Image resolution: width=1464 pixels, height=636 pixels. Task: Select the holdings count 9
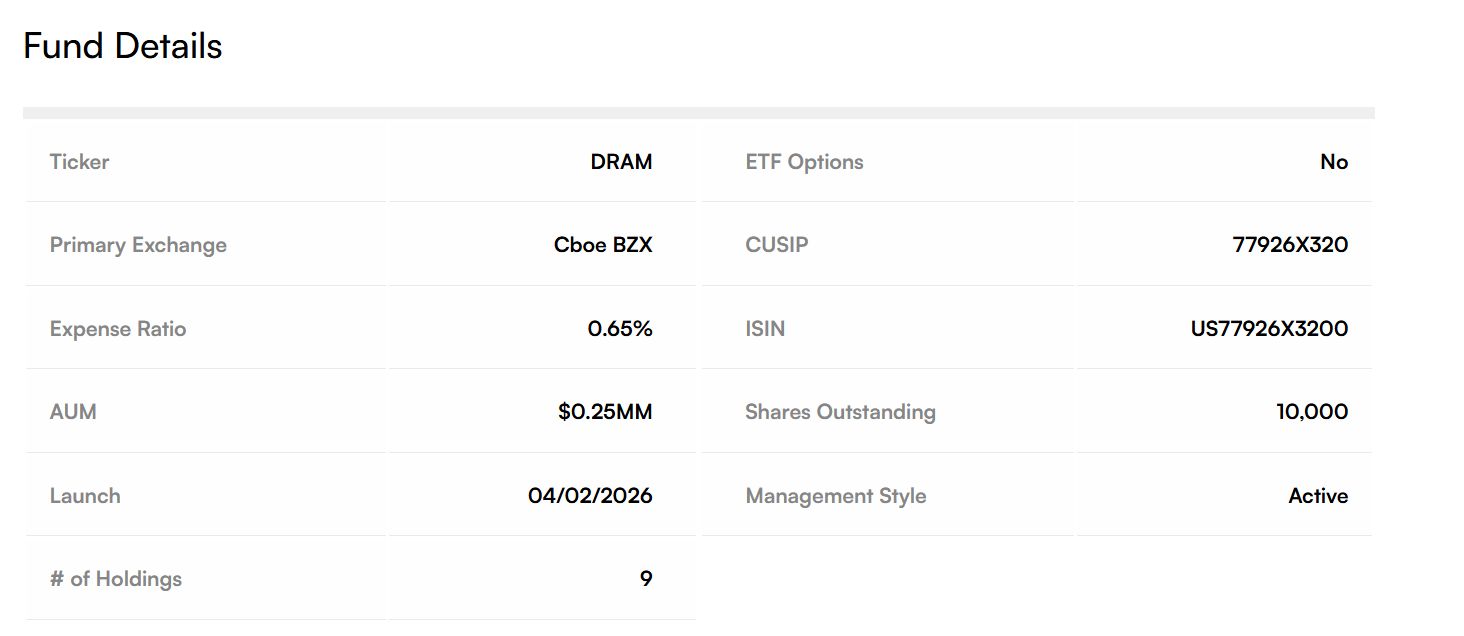click(646, 579)
